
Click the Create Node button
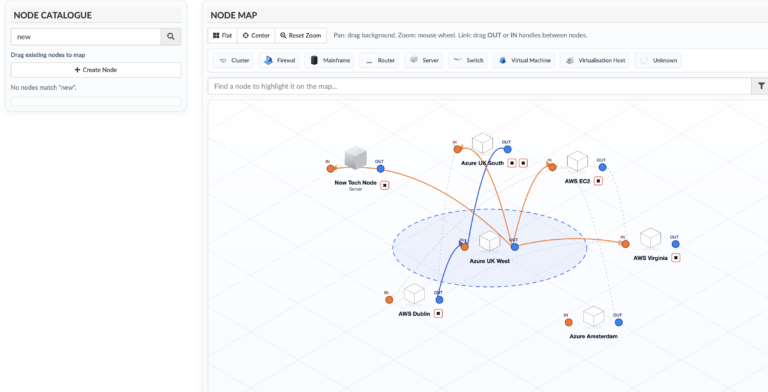point(96,70)
